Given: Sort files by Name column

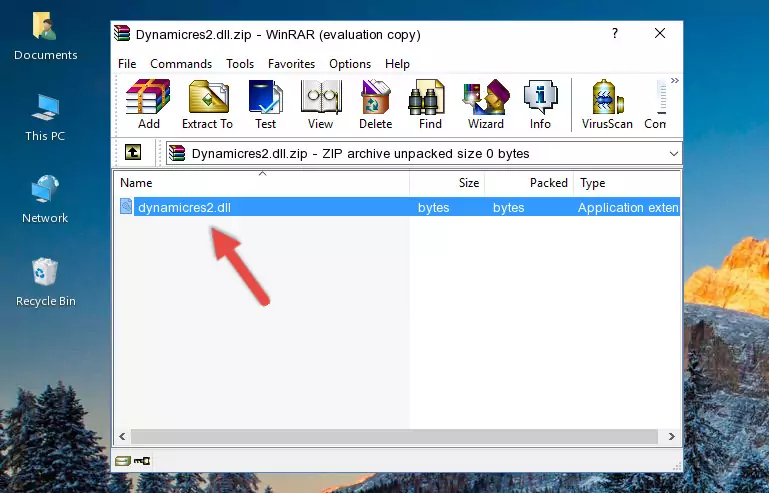Looking at the screenshot, I should [262, 183].
